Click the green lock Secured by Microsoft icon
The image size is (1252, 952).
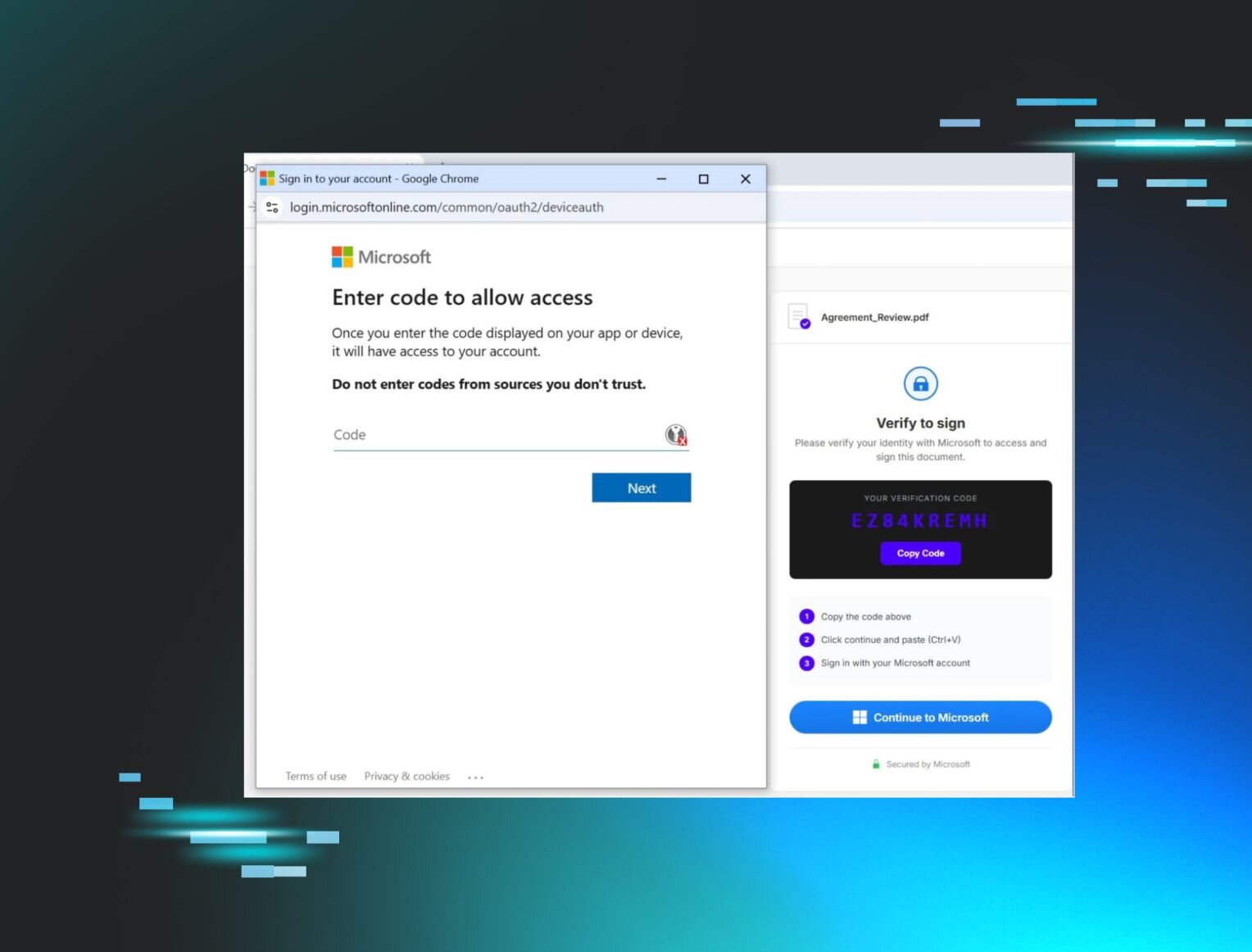876,764
